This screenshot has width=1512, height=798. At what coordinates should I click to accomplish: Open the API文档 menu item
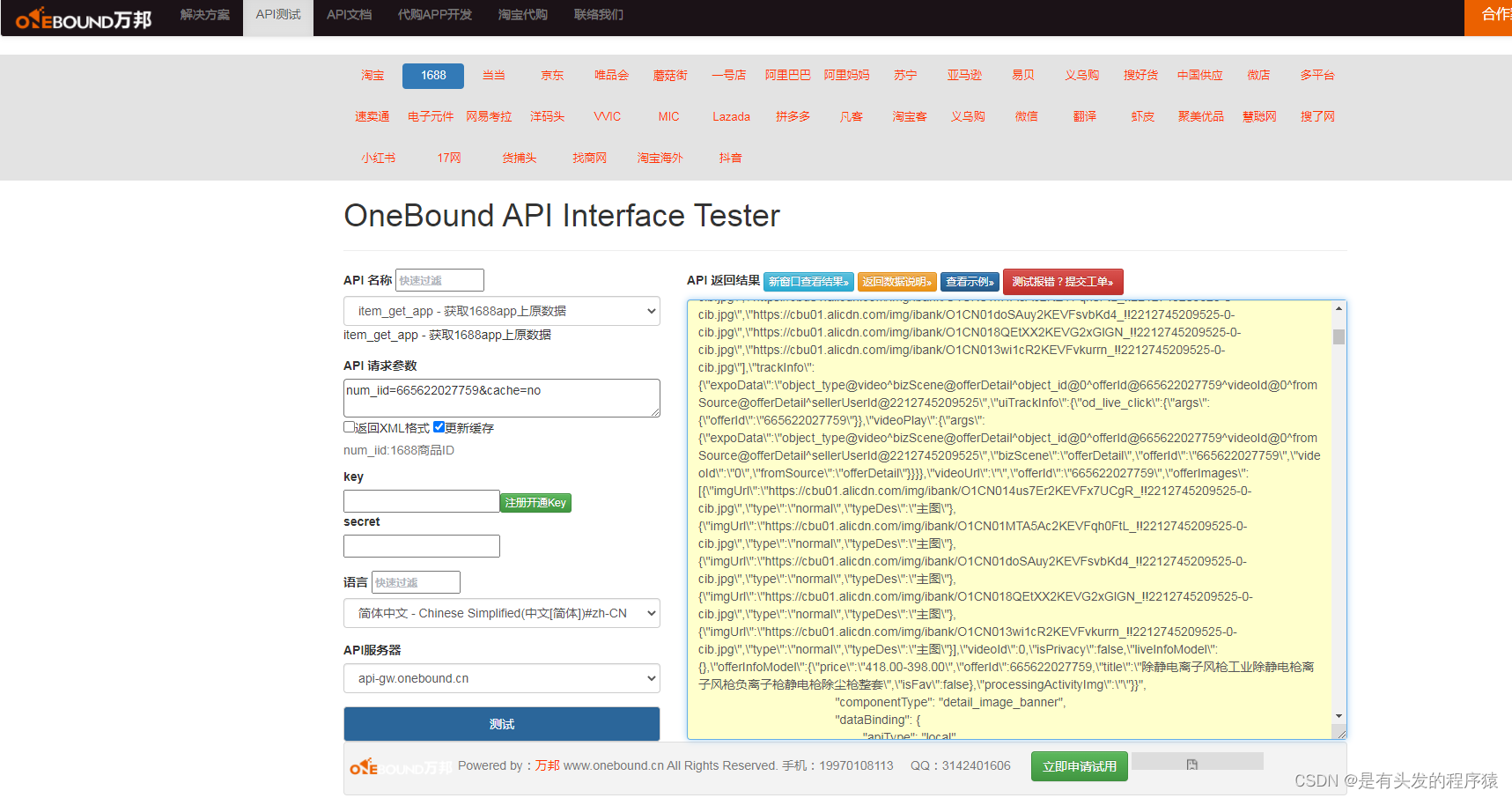[349, 15]
